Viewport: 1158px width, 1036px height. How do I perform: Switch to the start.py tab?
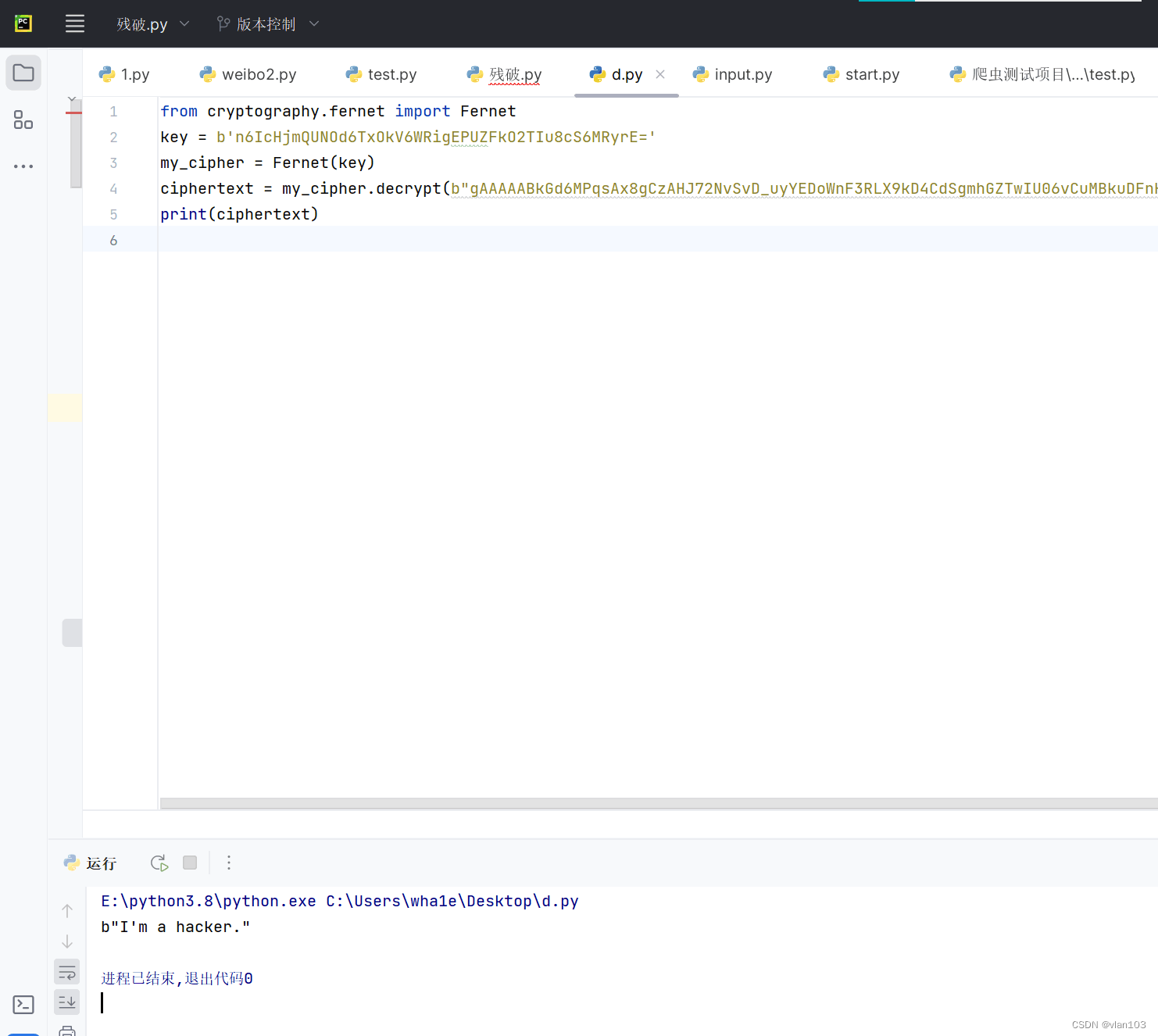pos(861,74)
